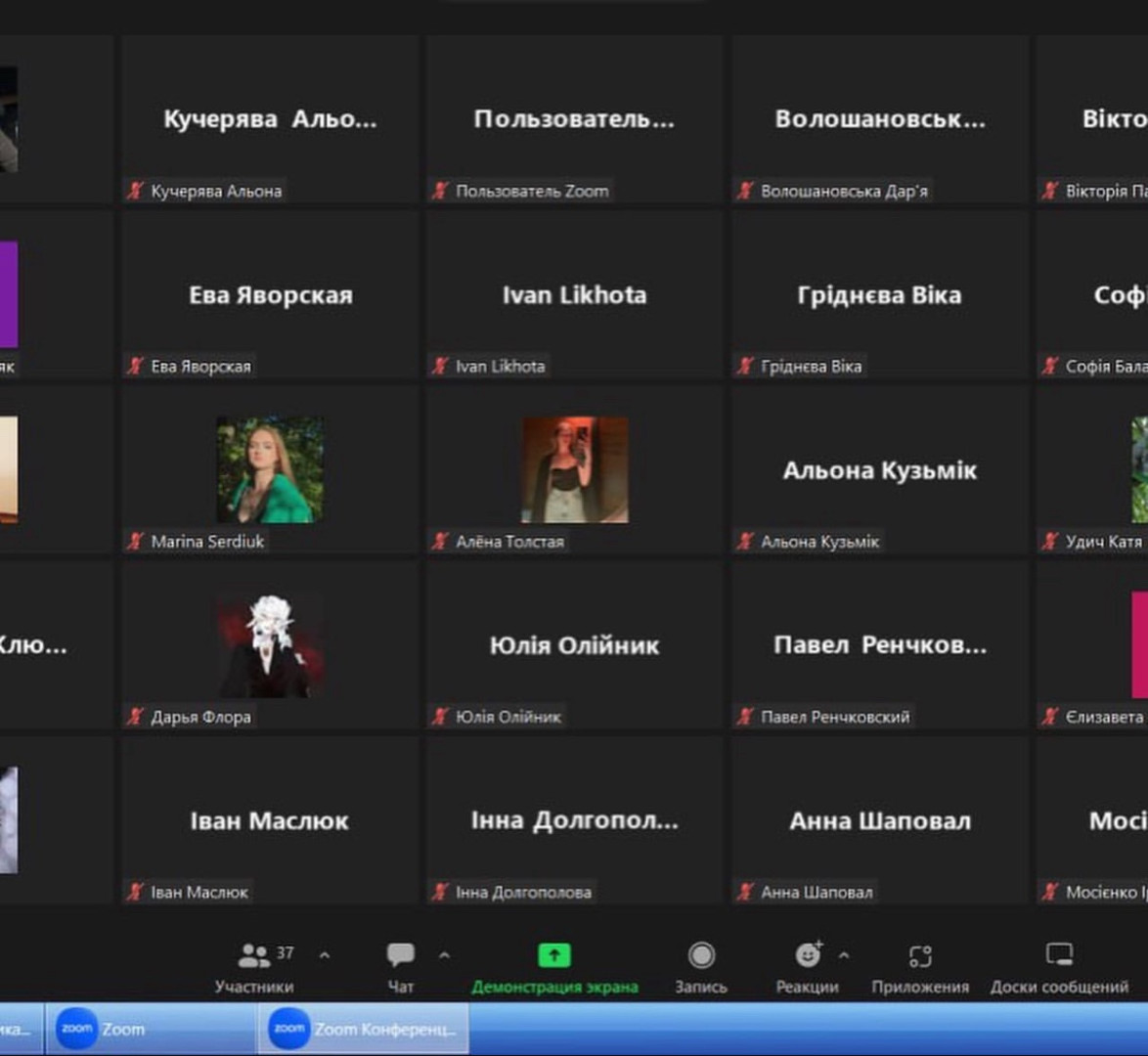Screen dimensions: 1148x1056
Task: Expand the chevron next to Участники
Action: (x=325, y=955)
